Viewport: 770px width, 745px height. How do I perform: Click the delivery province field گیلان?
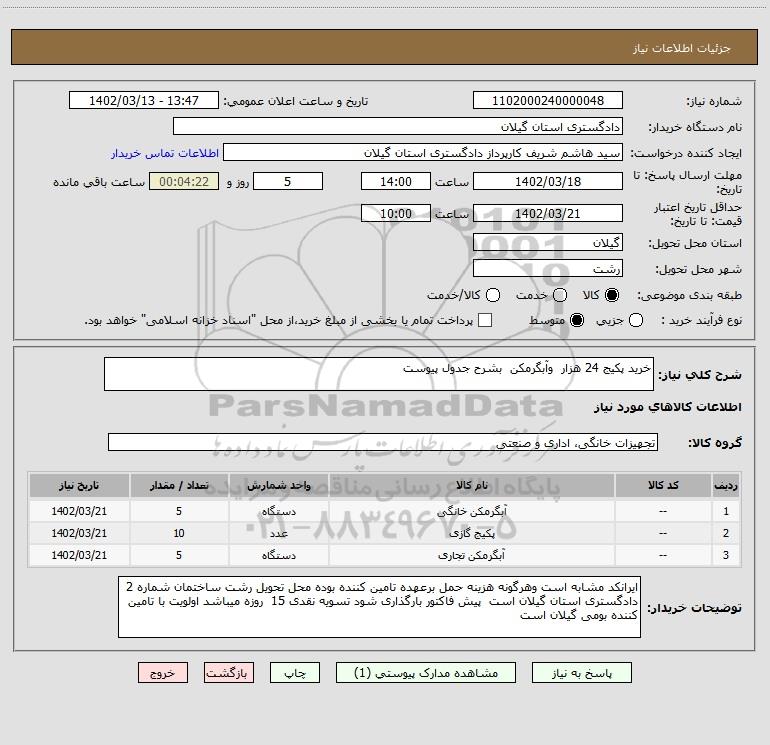click(x=548, y=242)
